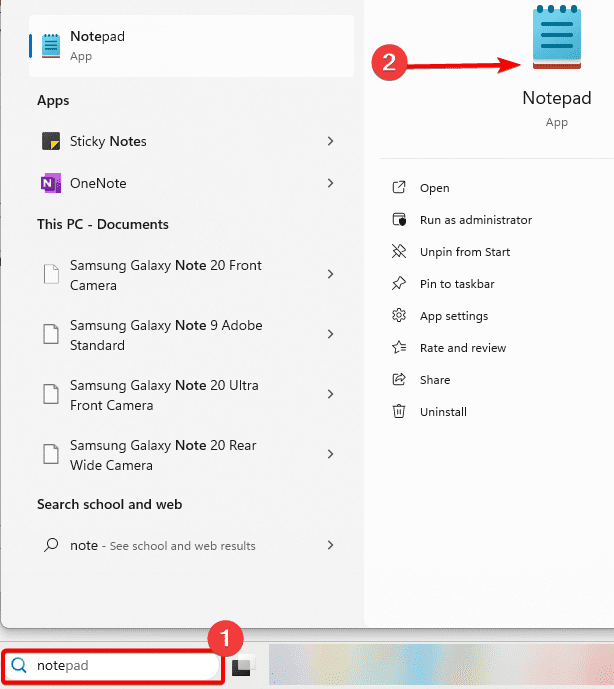Choose Pin to taskbar
The image size is (614, 689).
[457, 284]
